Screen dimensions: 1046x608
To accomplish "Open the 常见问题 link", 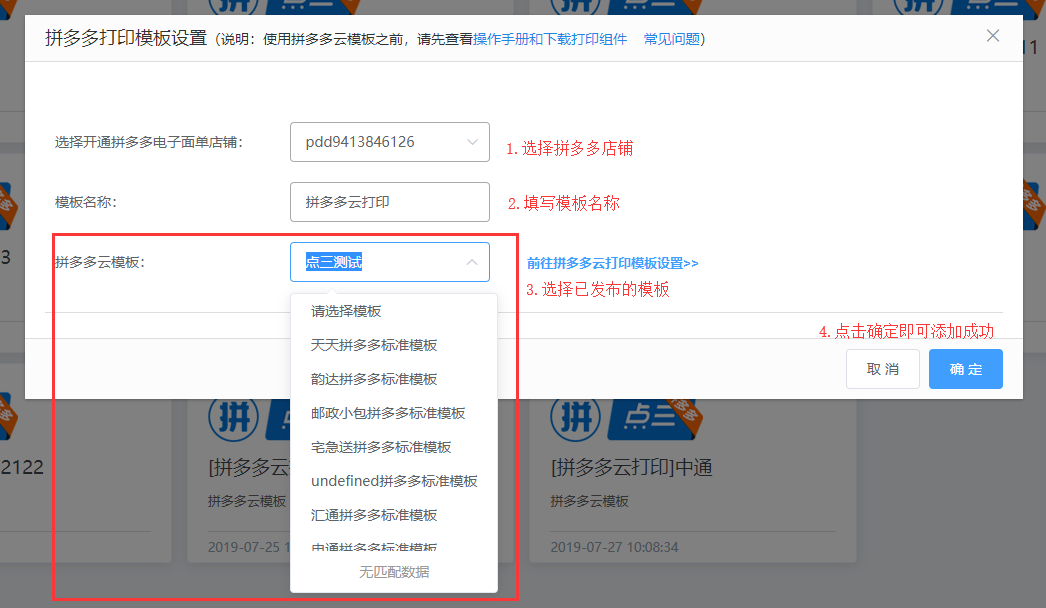I will coord(671,39).
